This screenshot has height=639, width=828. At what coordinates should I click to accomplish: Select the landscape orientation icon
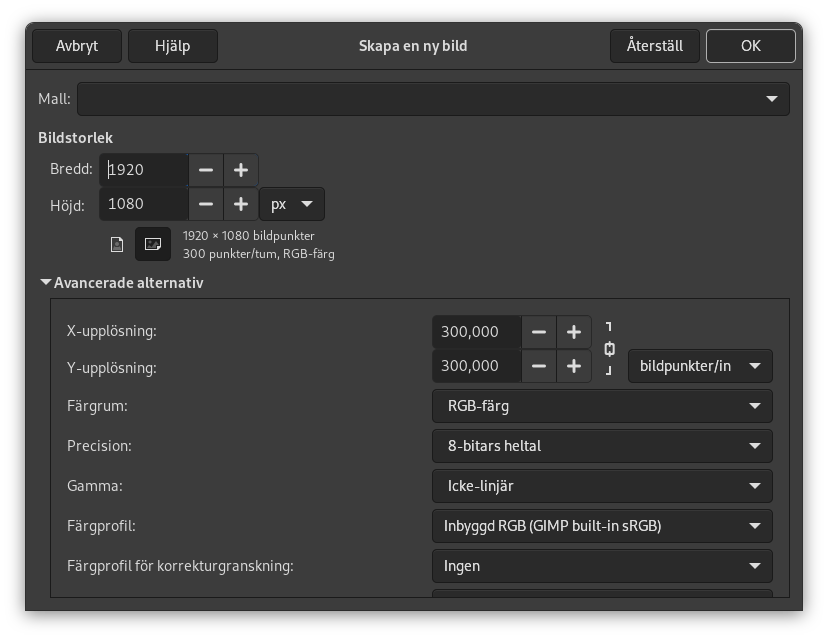155,243
